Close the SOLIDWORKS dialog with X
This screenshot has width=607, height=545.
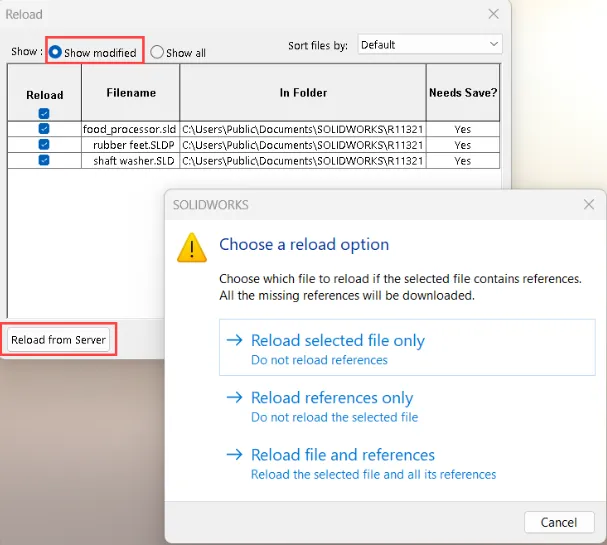tap(589, 204)
